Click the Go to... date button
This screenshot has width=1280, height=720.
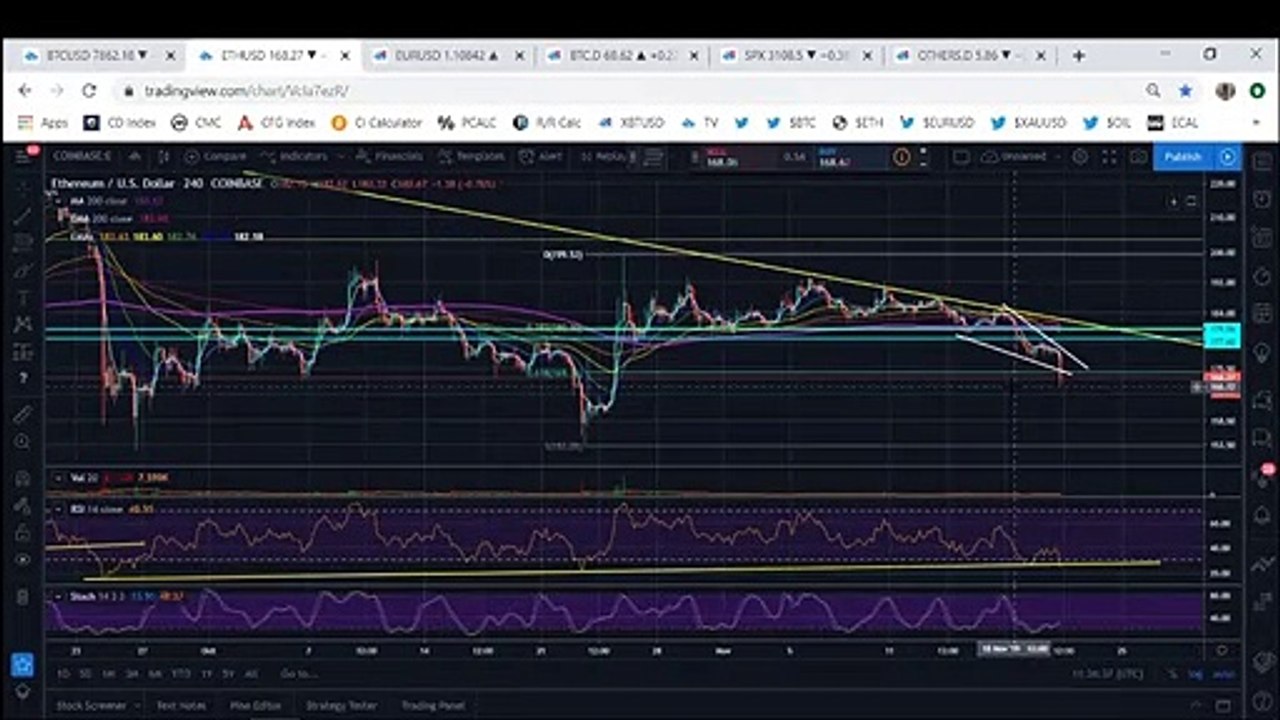[298, 675]
